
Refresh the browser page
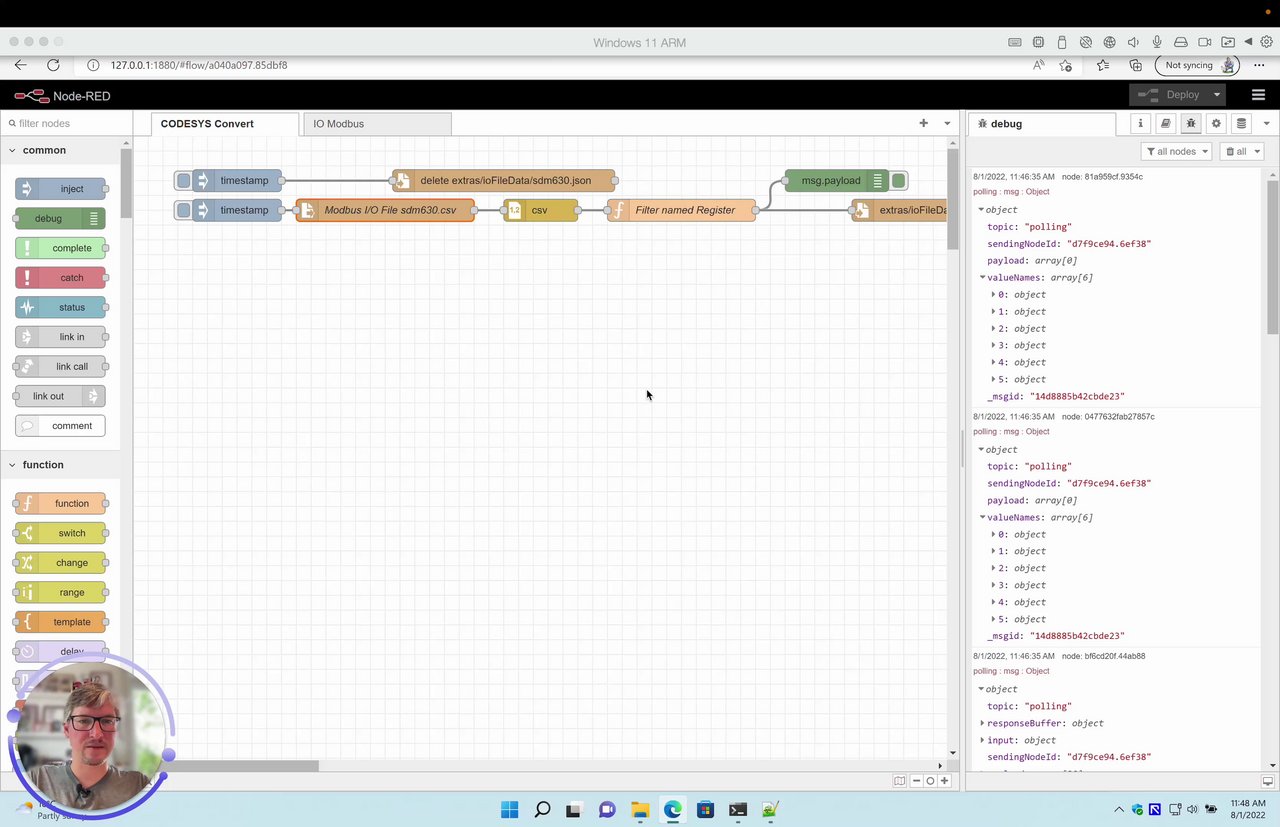click(53, 65)
